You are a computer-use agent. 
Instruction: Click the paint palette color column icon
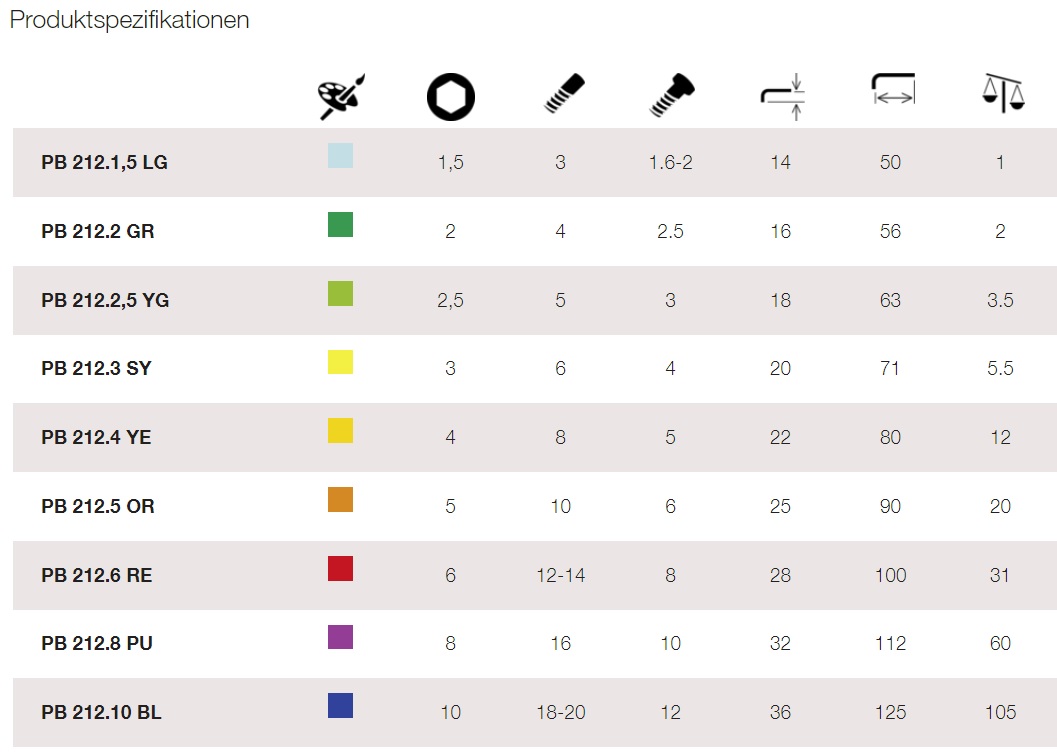(341, 97)
